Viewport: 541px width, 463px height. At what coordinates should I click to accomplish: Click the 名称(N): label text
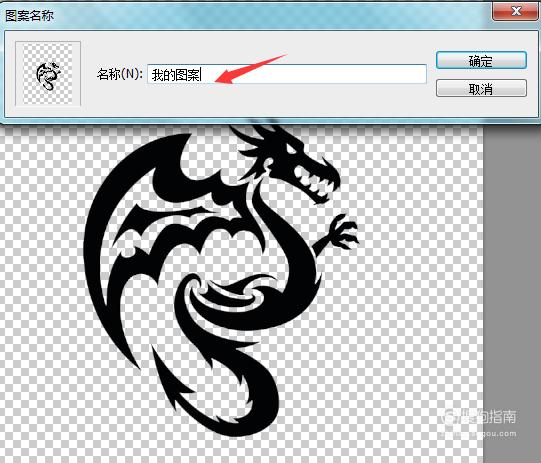click(120, 74)
